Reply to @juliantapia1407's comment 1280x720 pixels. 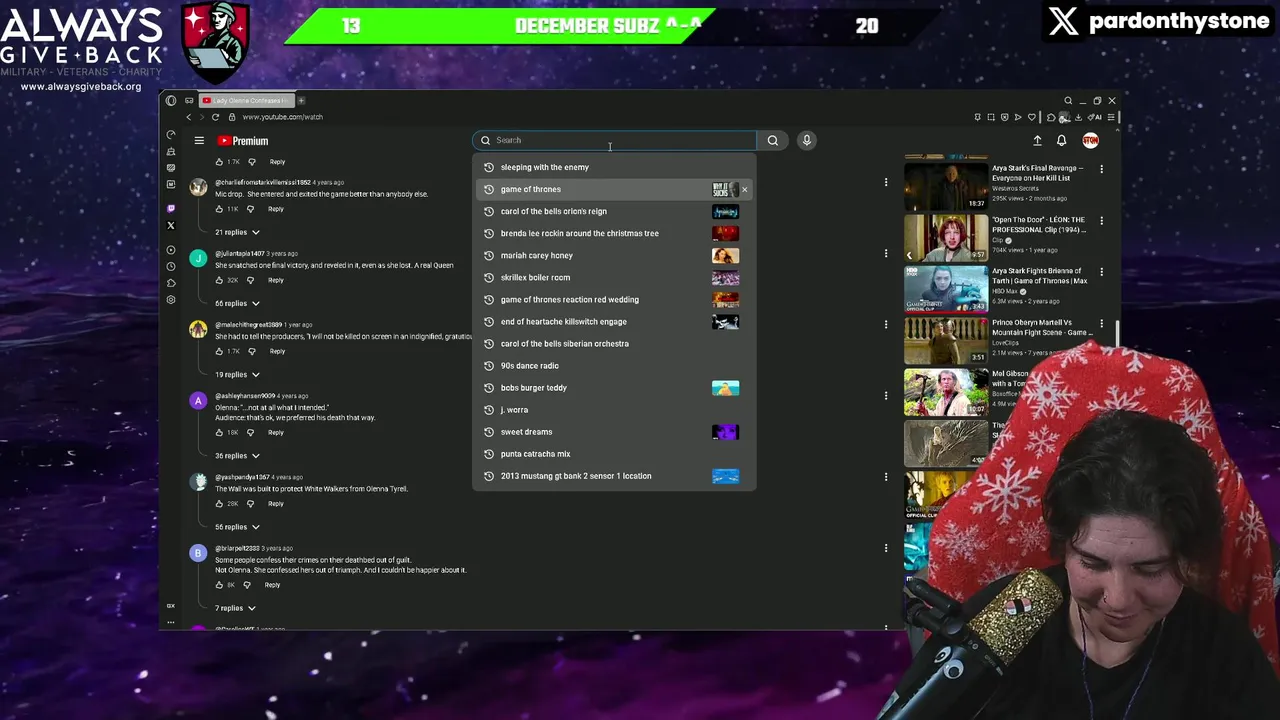point(276,280)
